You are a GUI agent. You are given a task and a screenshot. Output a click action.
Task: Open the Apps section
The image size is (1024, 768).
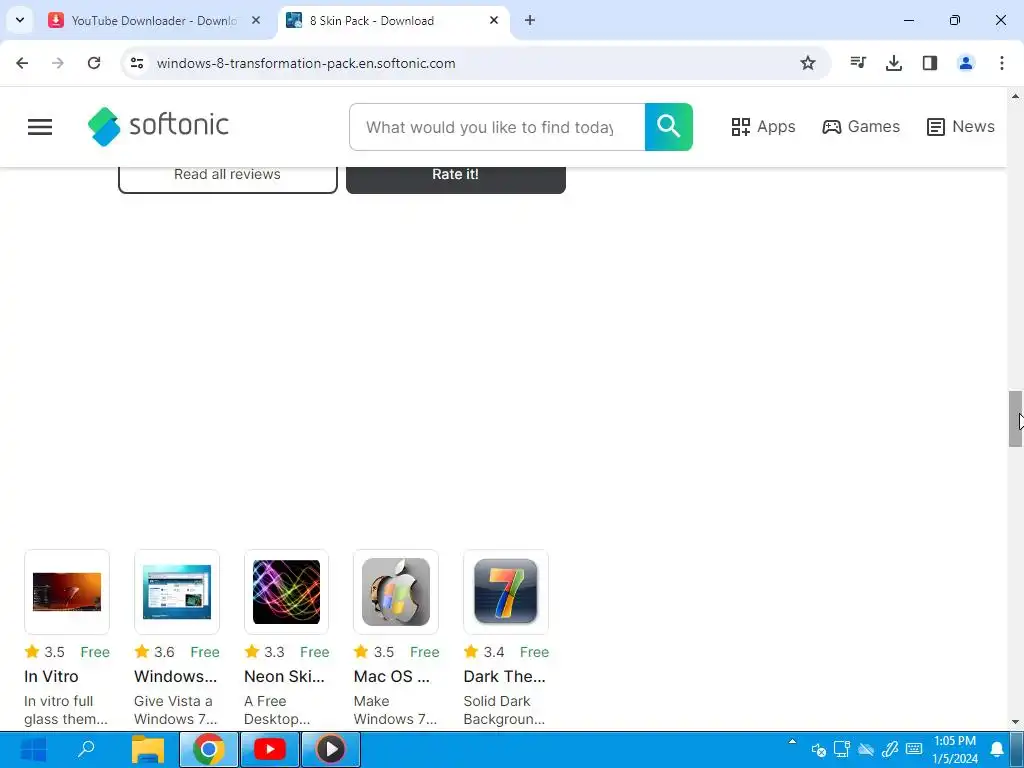coord(763,127)
